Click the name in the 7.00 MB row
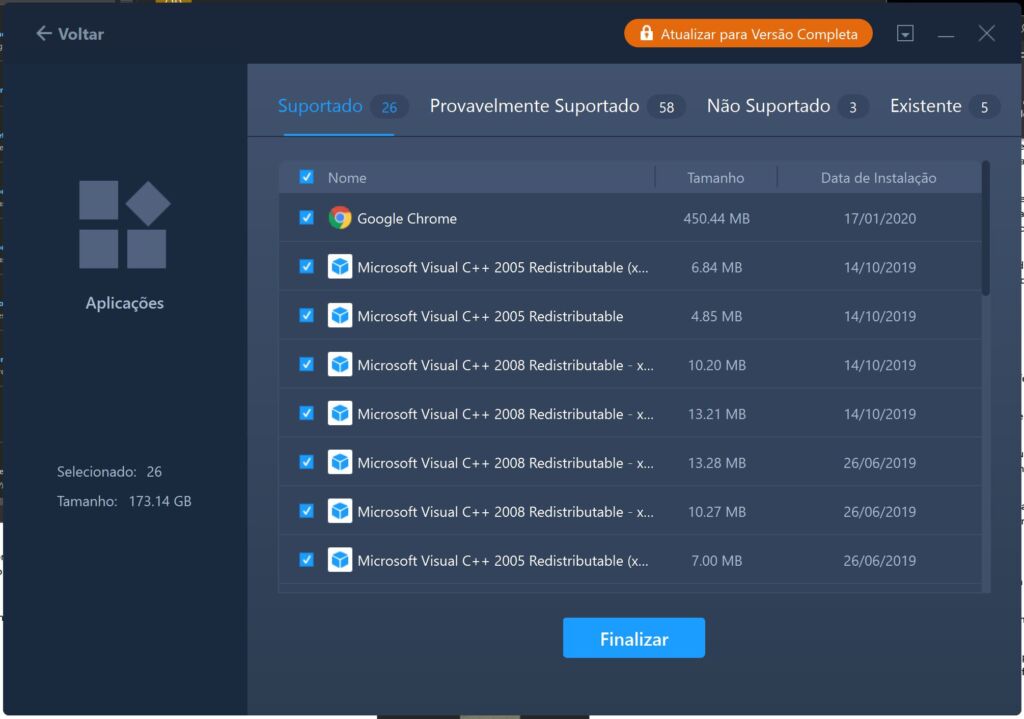The height and width of the screenshot is (719, 1024). (x=503, y=560)
